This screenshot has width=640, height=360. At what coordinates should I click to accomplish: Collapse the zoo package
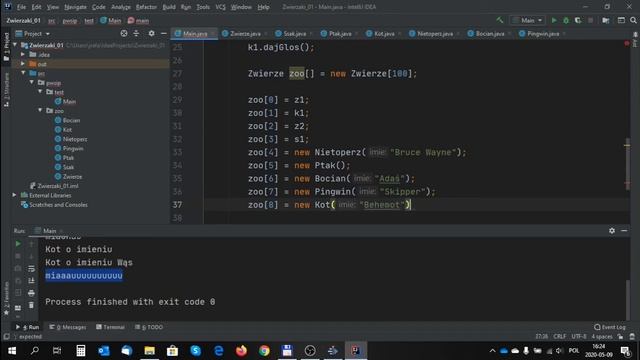(x=40, y=111)
